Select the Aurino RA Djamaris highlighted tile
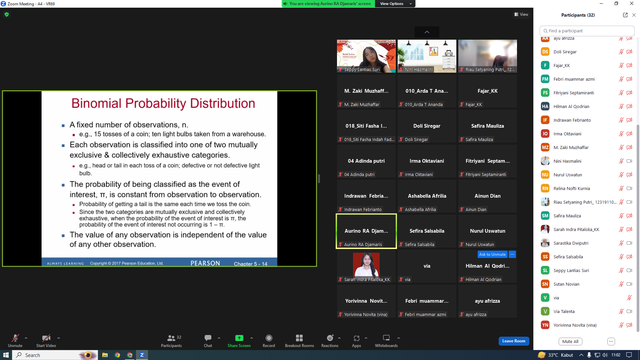 pyautogui.click(x=366, y=231)
